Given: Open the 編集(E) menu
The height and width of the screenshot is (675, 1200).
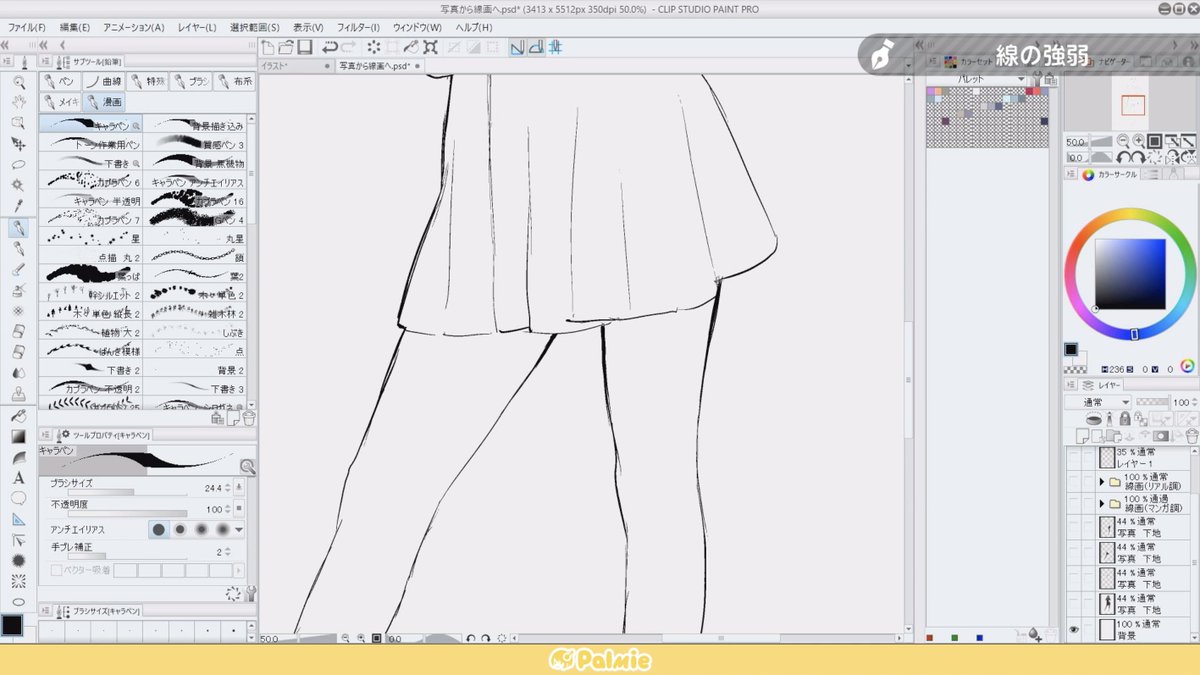Looking at the screenshot, I should click(74, 27).
